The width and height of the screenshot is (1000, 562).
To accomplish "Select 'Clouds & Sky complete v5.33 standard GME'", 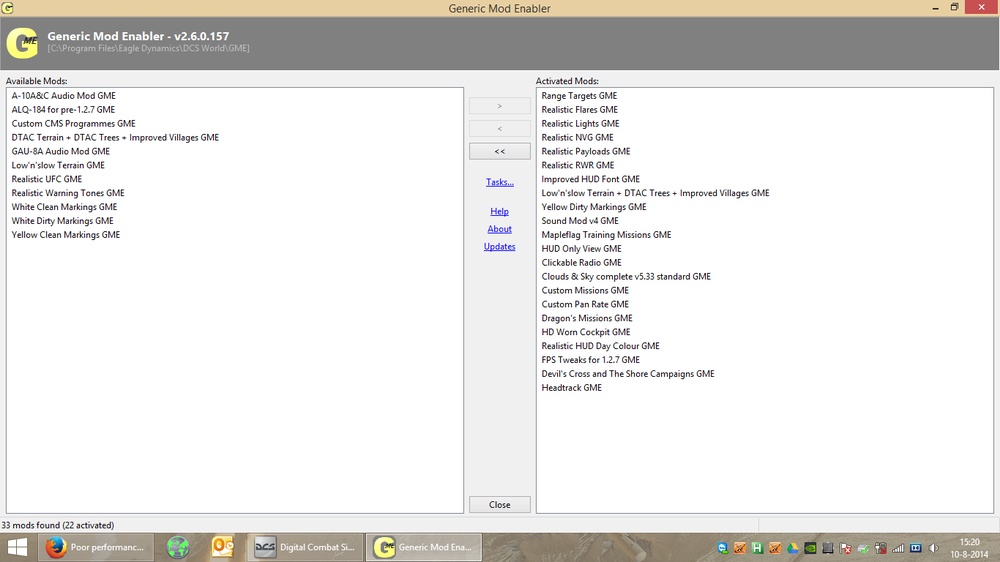I will pyautogui.click(x=626, y=277).
